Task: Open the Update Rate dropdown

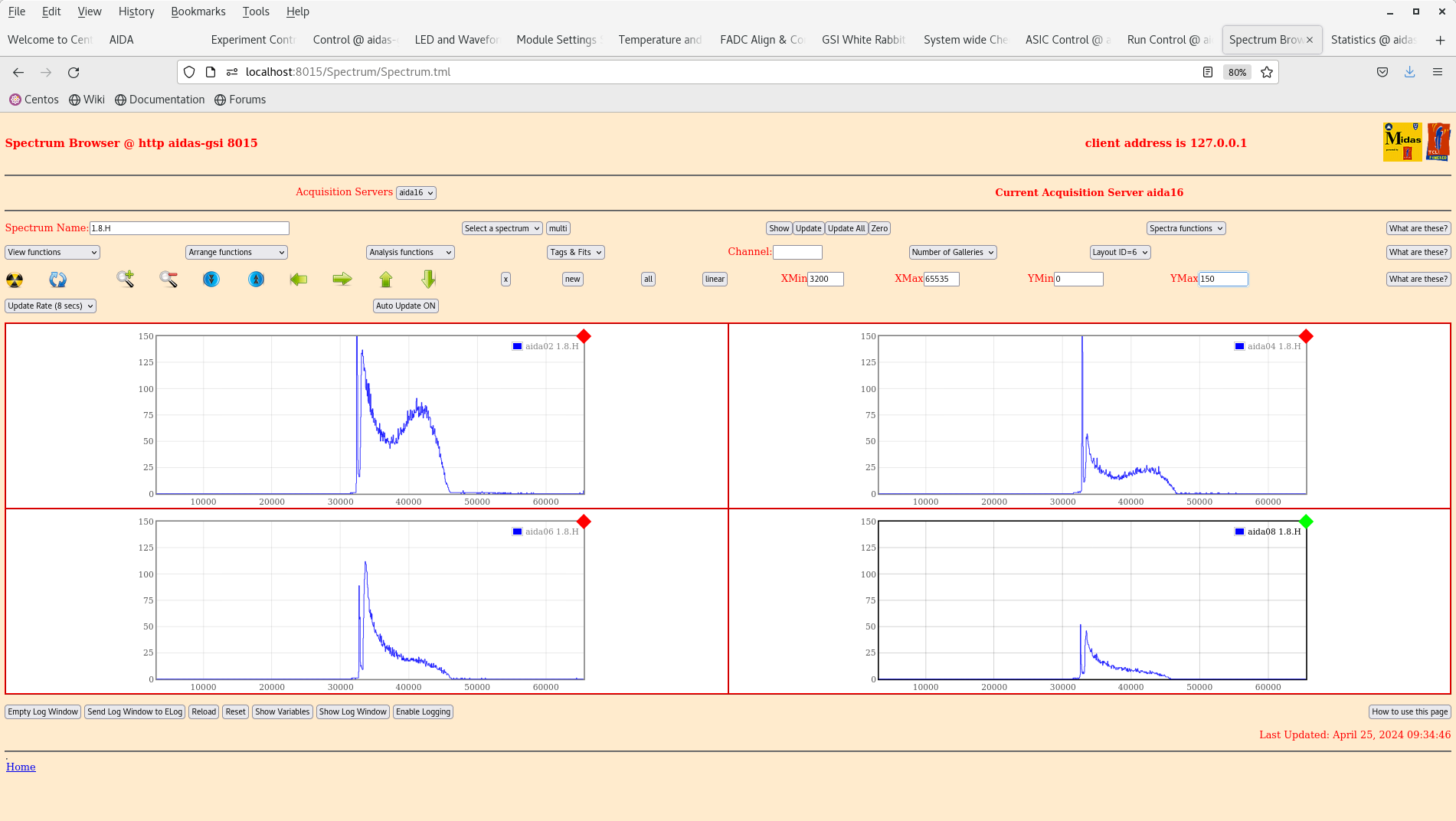Action: 51,306
